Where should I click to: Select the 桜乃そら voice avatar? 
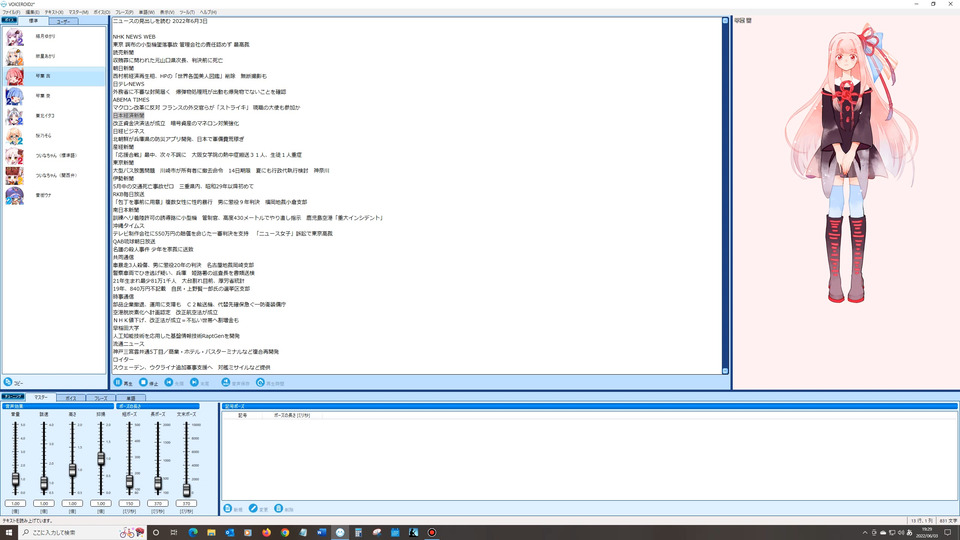click(14, 136)
